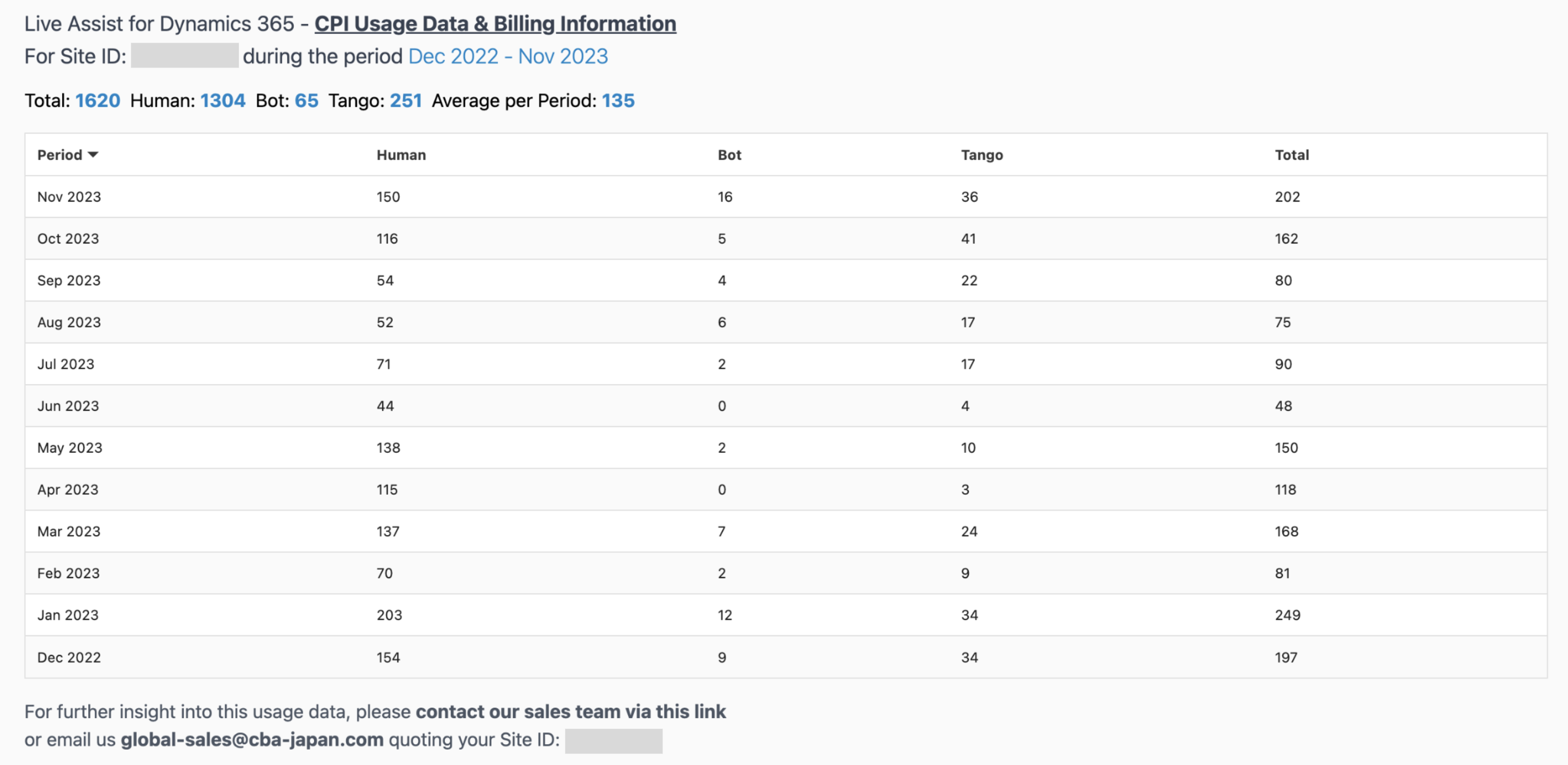Click the Human column header
Image resolution: width=1568 pixels, height=765 pixels.
click(401, 154)
